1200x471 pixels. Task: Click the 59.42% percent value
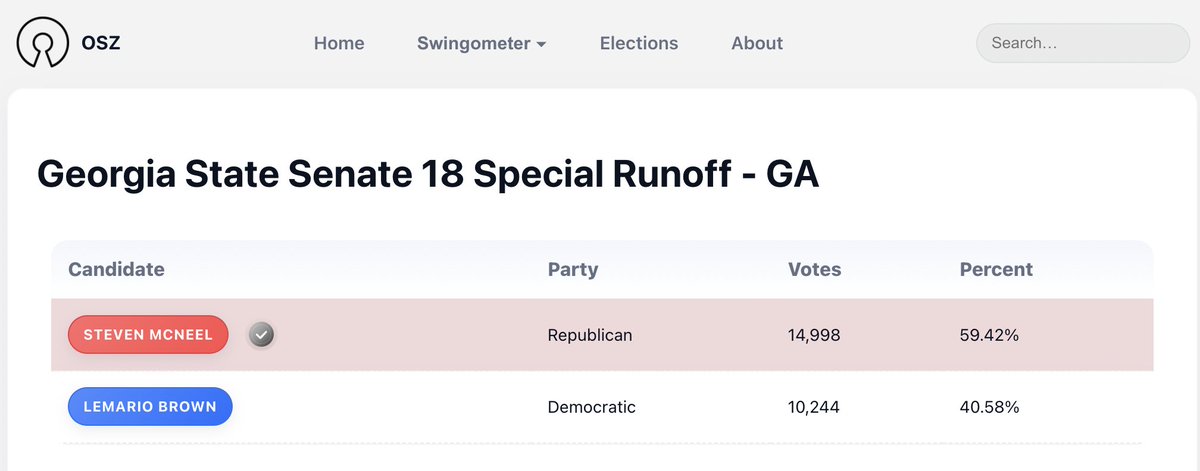pyautogui.click(x=989, y=335)
